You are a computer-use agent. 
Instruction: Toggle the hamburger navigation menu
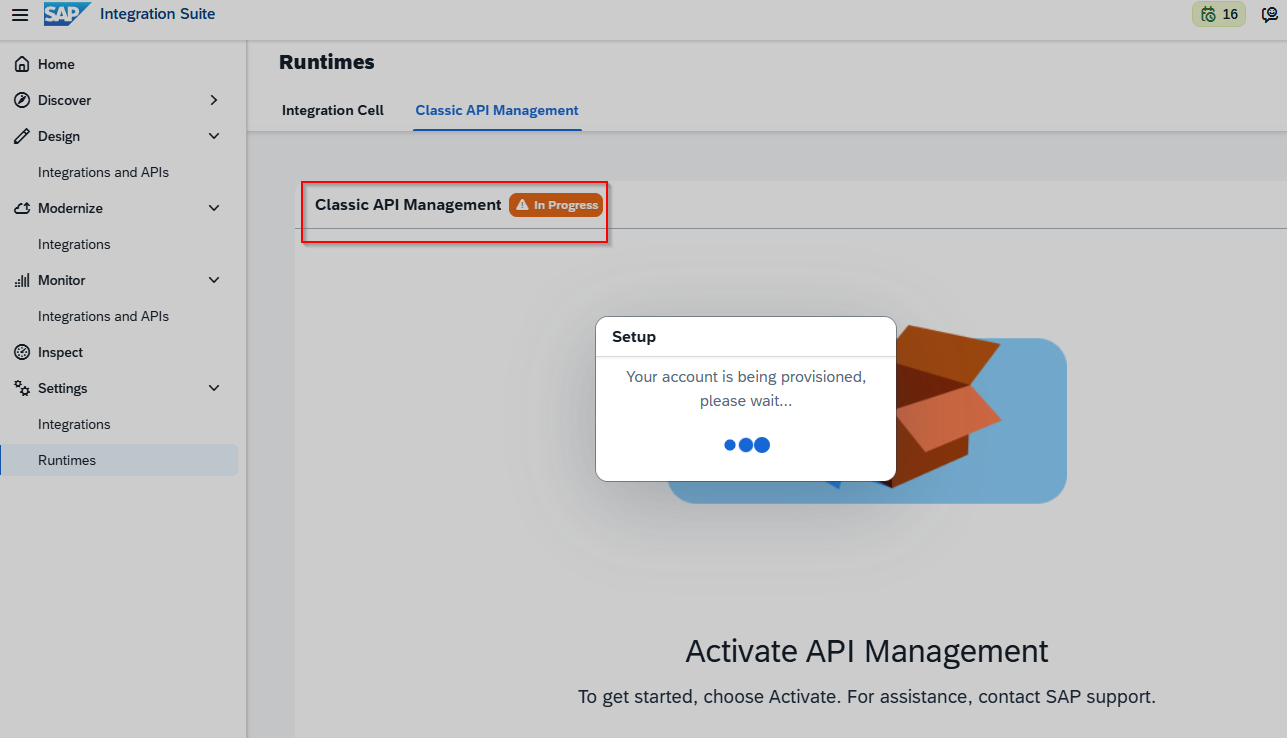[20, 14]
